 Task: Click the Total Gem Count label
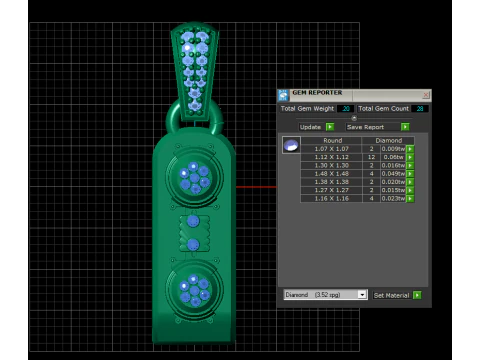(383, 109)
